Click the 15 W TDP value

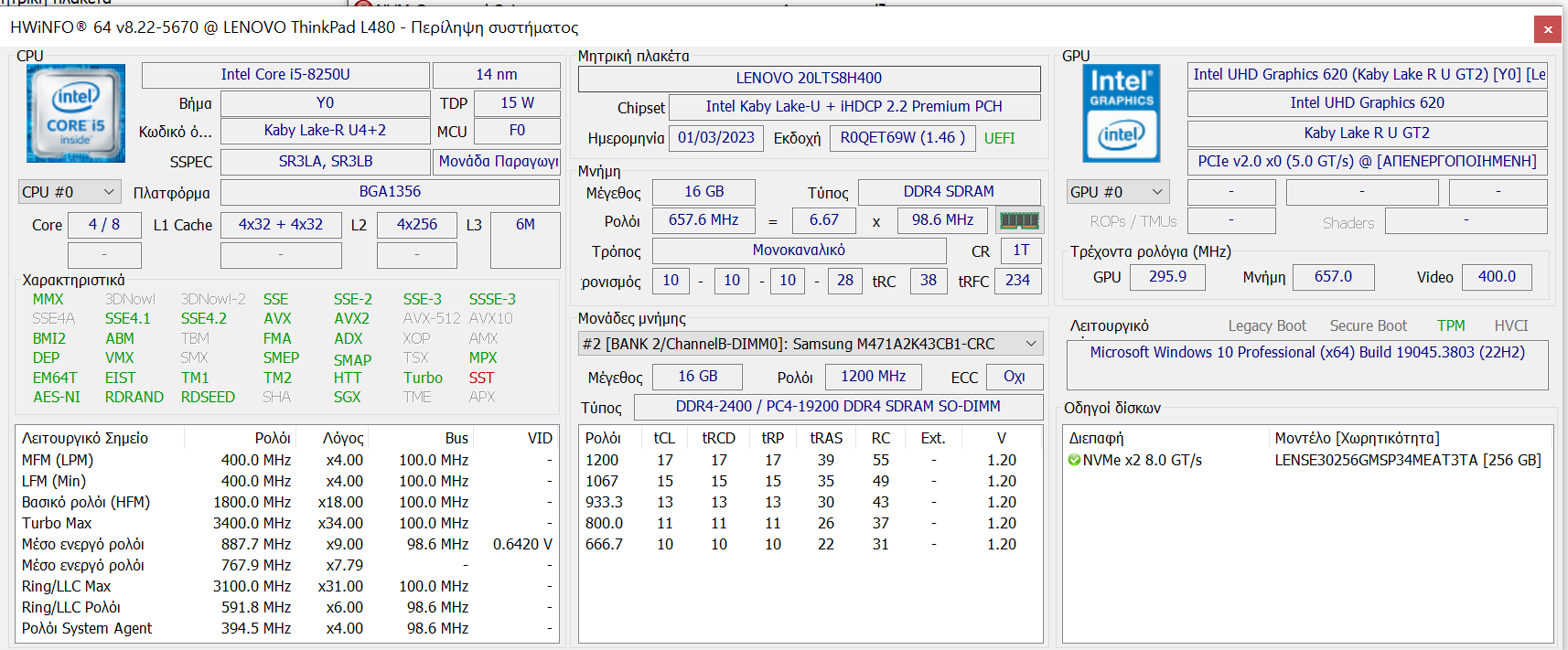(517, 103)
